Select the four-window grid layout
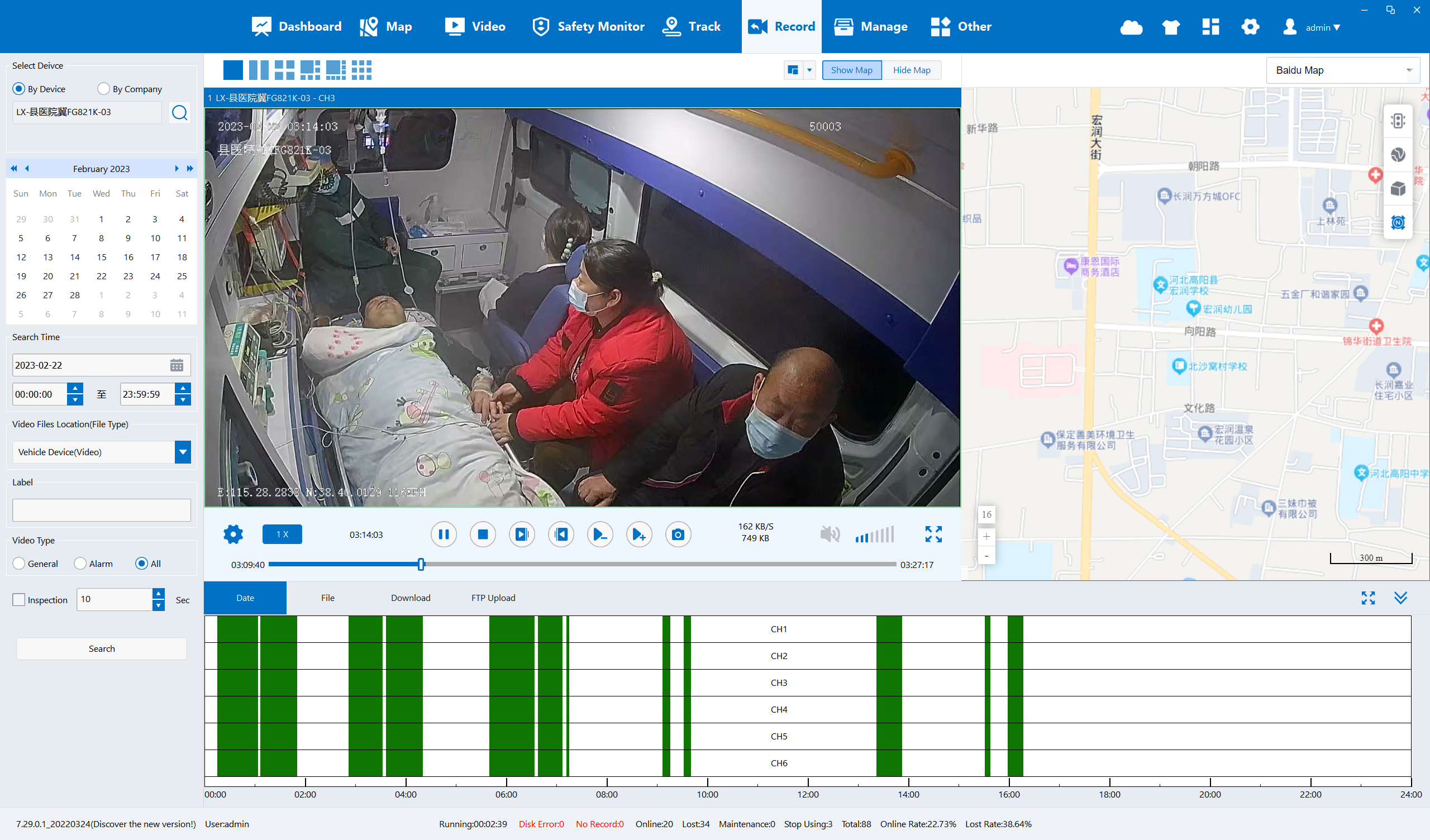The height and width of the screenshot is (840, 1430). 284,70
